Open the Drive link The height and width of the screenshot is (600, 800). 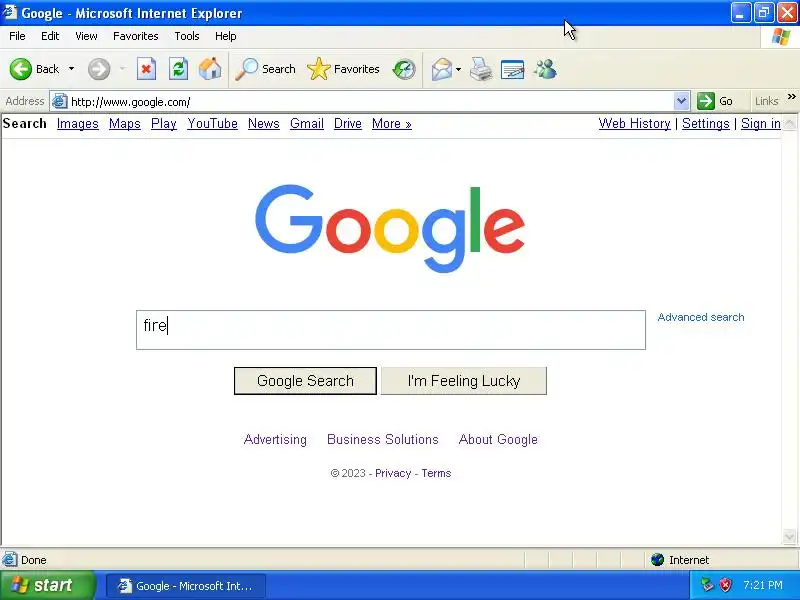347,124
